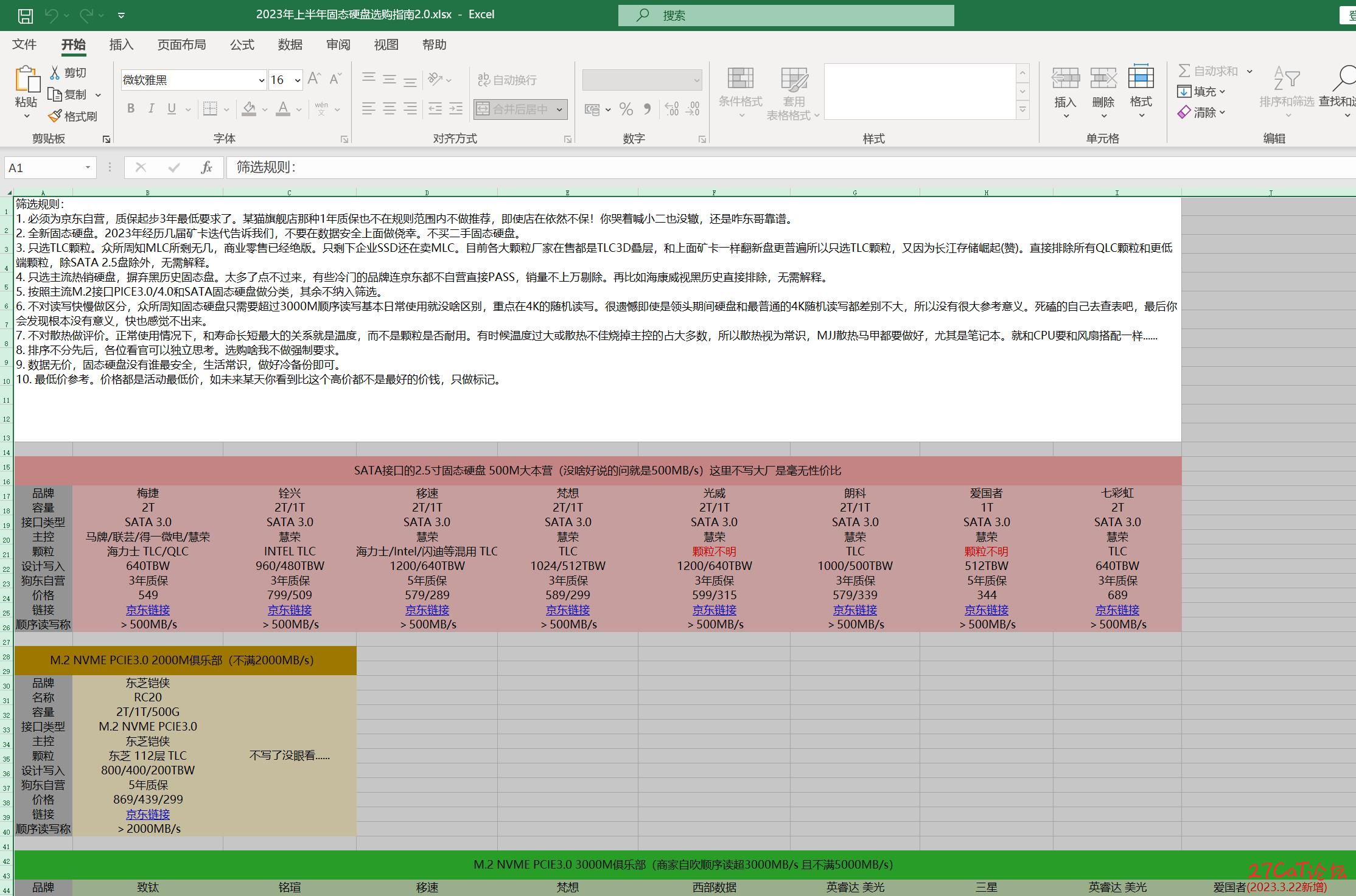Toggle center text horizontally
Screen dimensions: 1356x896
coord(390,109)
